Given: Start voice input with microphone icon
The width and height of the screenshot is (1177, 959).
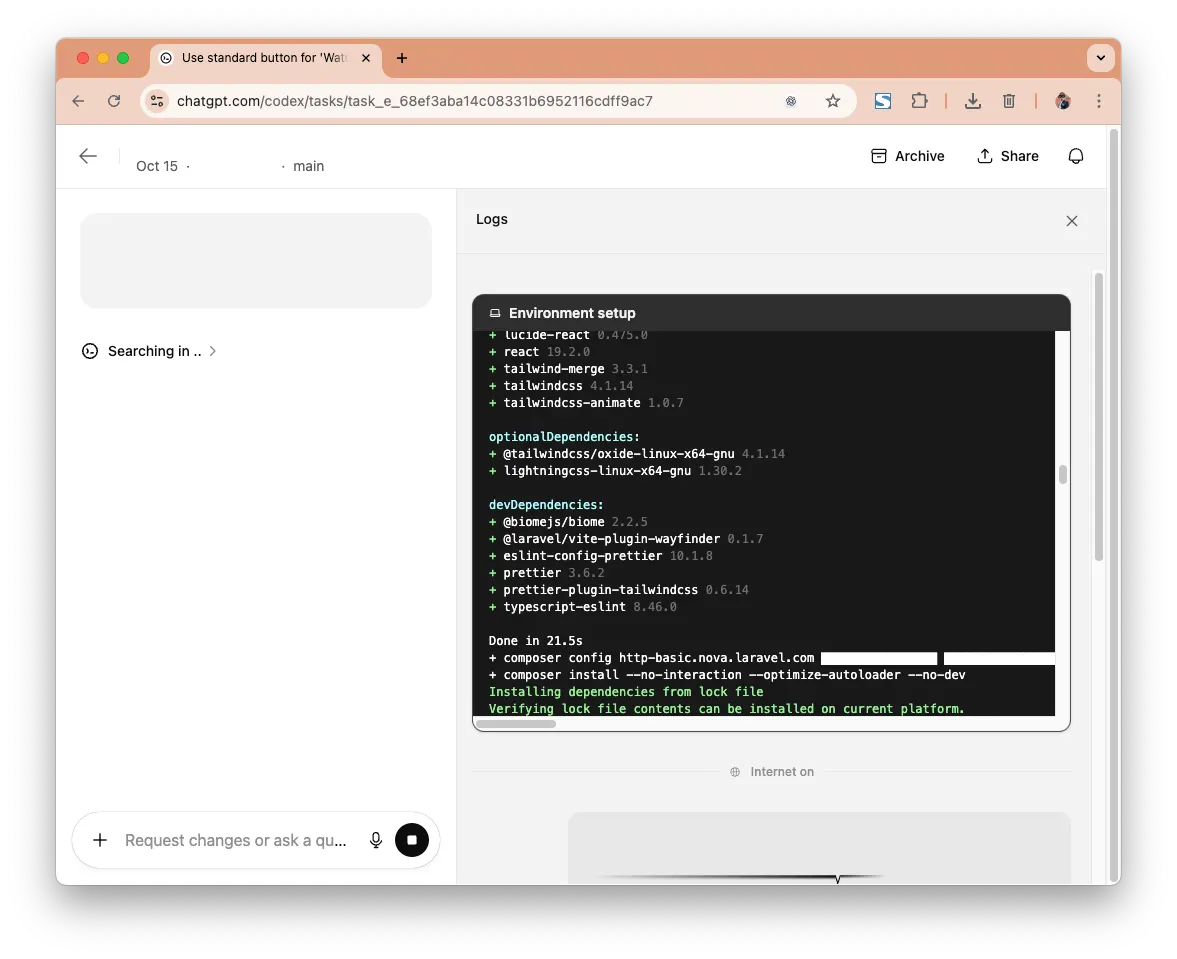Looking at the screenshot, I should pos(376,840).
